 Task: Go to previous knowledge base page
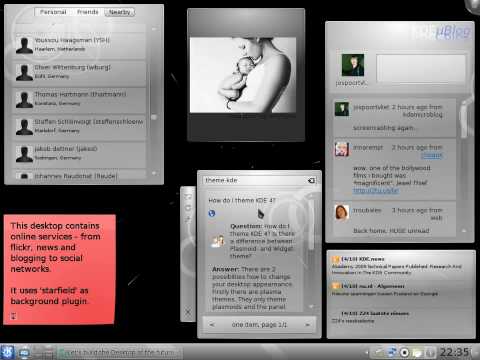pyautogui.click(x=212, y=324)
